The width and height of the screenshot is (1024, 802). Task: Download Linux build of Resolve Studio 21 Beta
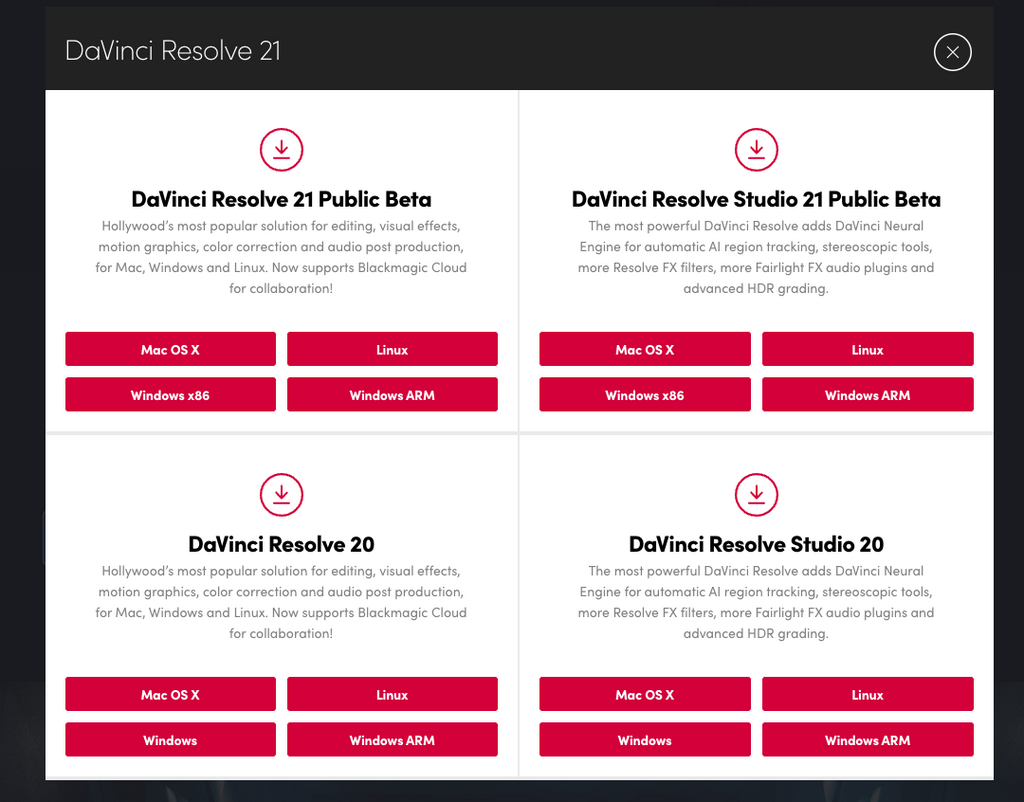click(867, 349)
